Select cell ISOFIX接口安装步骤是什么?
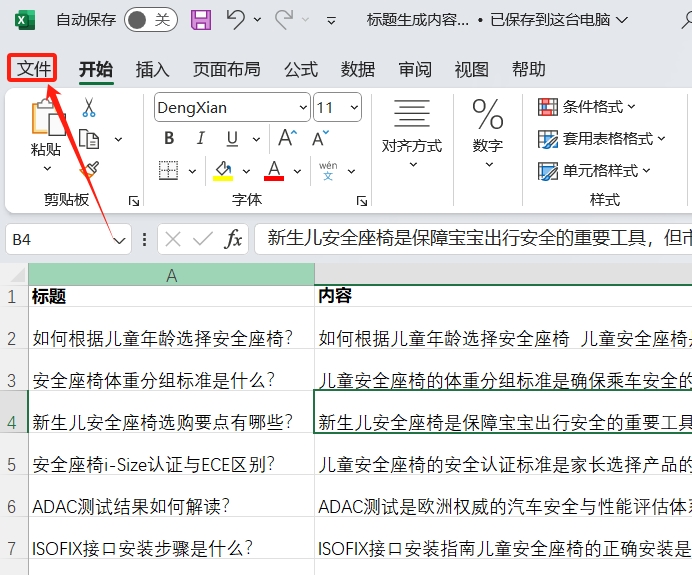 pyautogui.click(x=171, y=538)
